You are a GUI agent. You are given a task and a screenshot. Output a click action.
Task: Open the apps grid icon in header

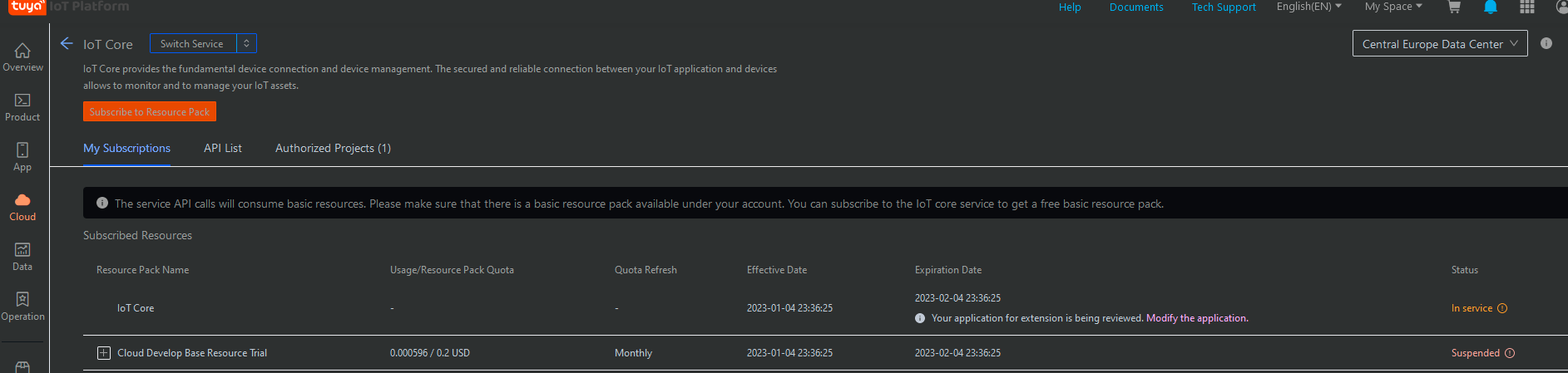(1527, 7)
